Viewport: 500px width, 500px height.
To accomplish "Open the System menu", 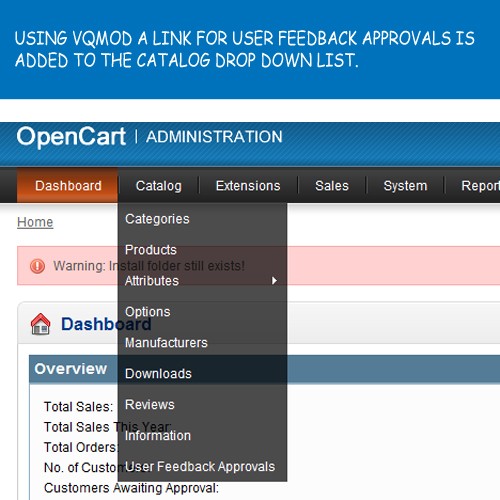I will (405, 186).
